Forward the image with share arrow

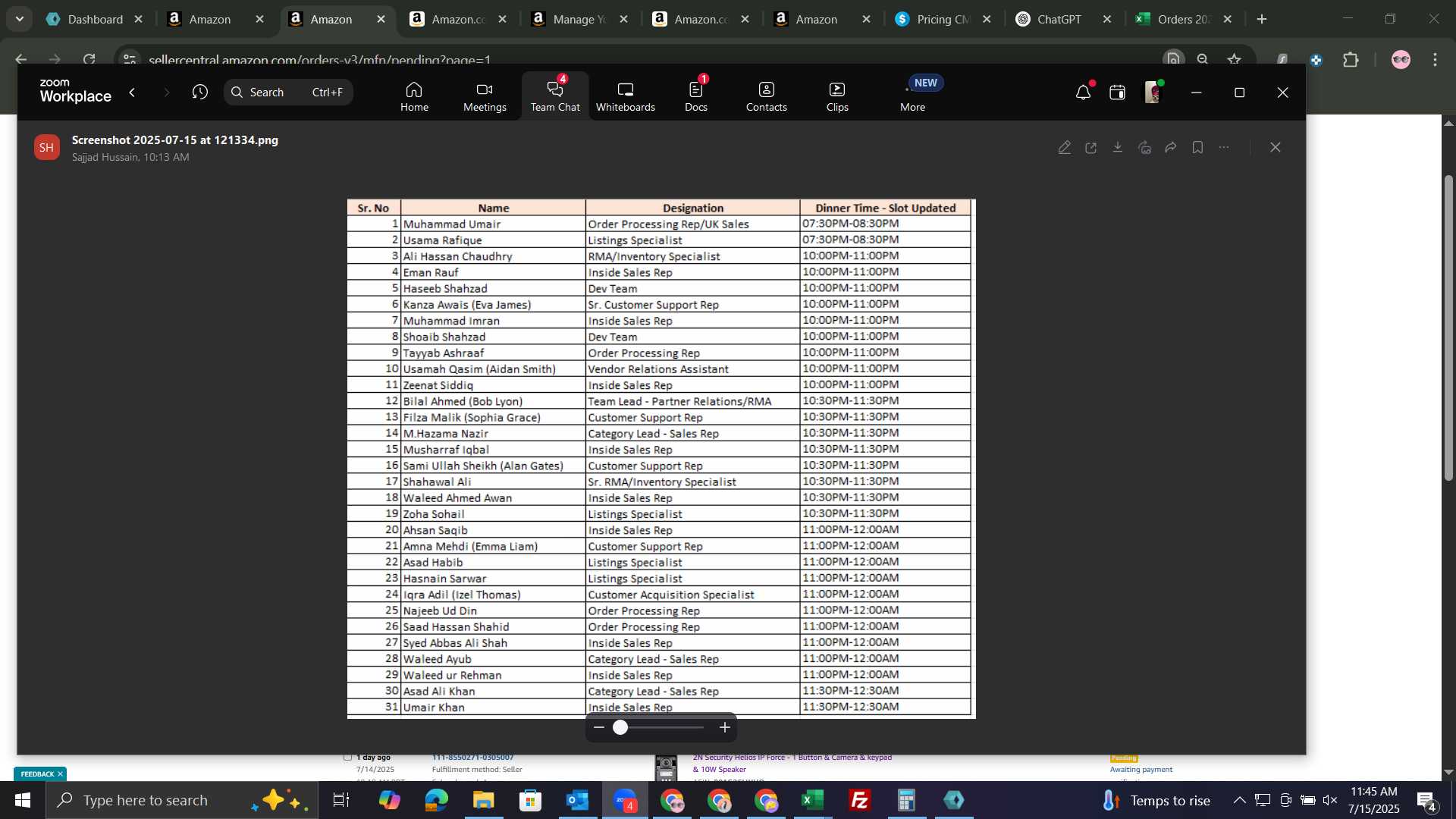pyautogui.click(x=1171, y=147)
